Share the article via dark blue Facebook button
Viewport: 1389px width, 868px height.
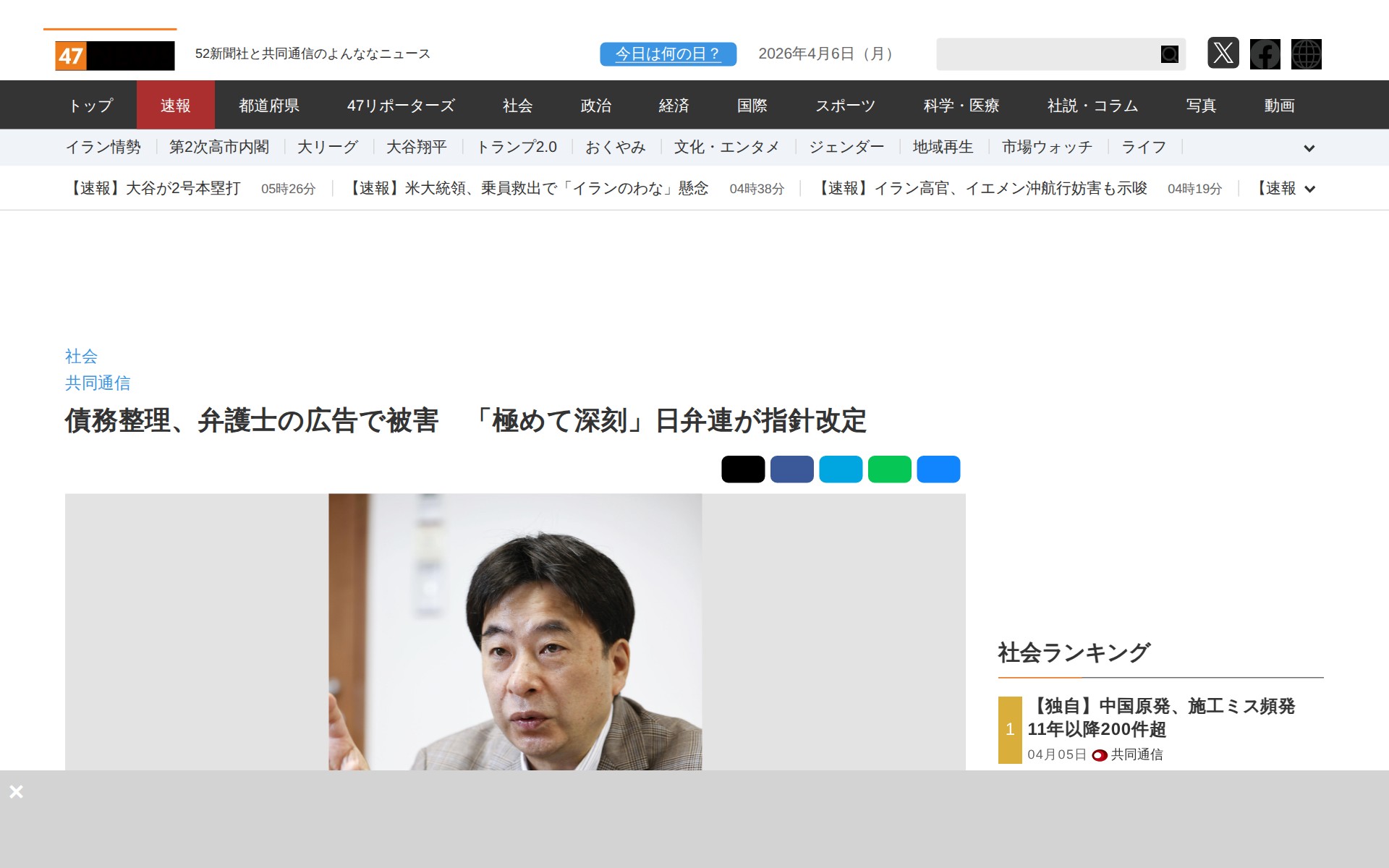coord(791,469)
